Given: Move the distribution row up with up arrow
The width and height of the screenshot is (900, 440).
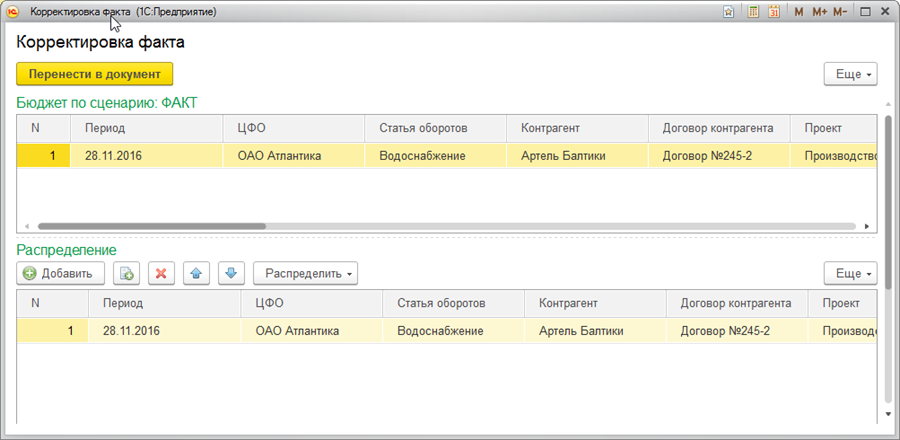Looking at the screenshot, I should [196, 273].
